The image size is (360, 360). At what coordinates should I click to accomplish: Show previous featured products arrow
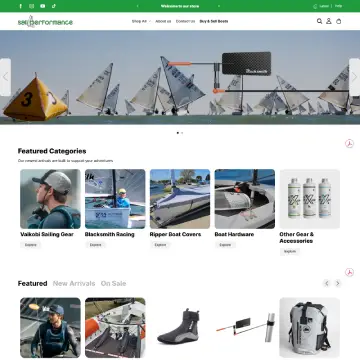tap(327, 283)
